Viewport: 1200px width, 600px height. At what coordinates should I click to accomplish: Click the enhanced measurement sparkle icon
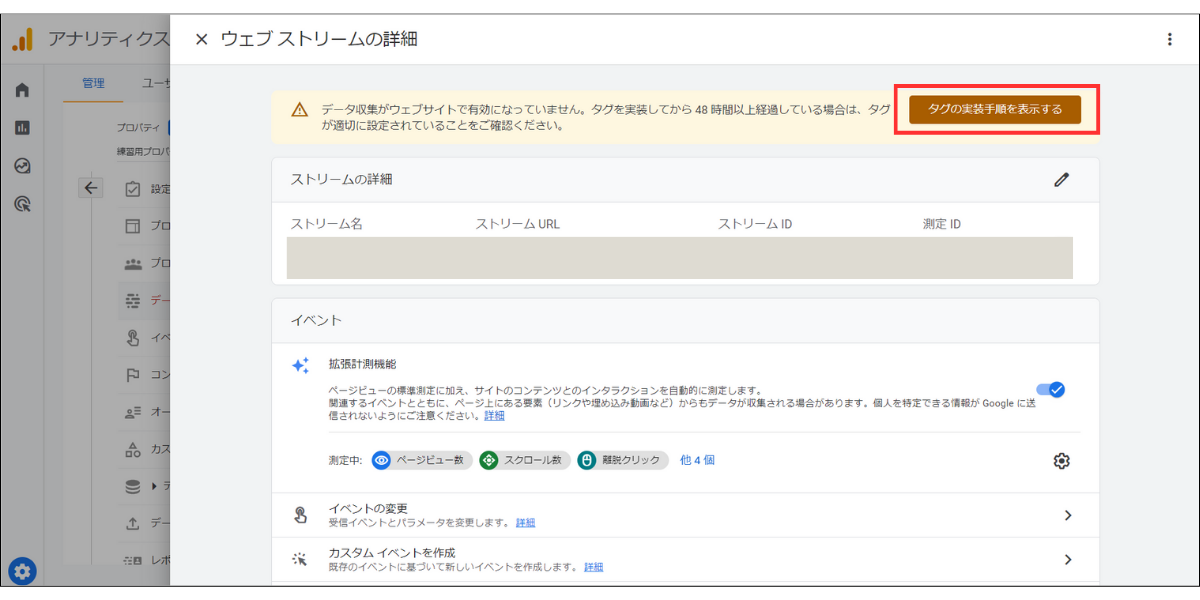[x=300, y=366]
